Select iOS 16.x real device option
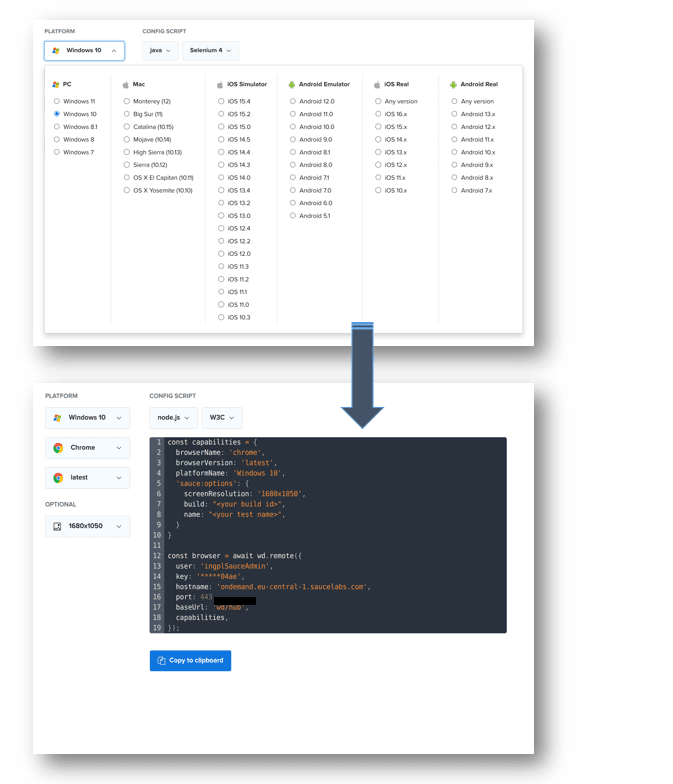 coord(378,114)
